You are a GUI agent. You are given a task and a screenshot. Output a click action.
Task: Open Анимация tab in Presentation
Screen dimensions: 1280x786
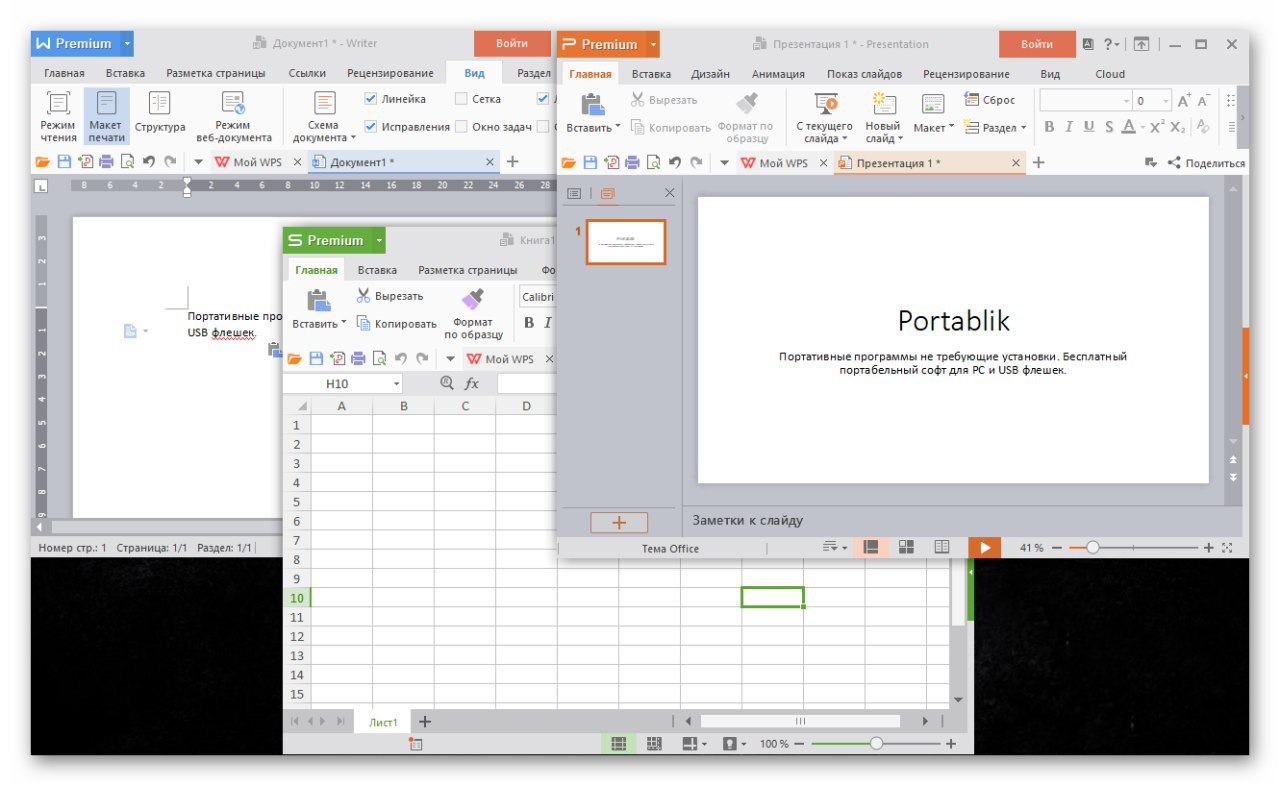pos(778,74)
